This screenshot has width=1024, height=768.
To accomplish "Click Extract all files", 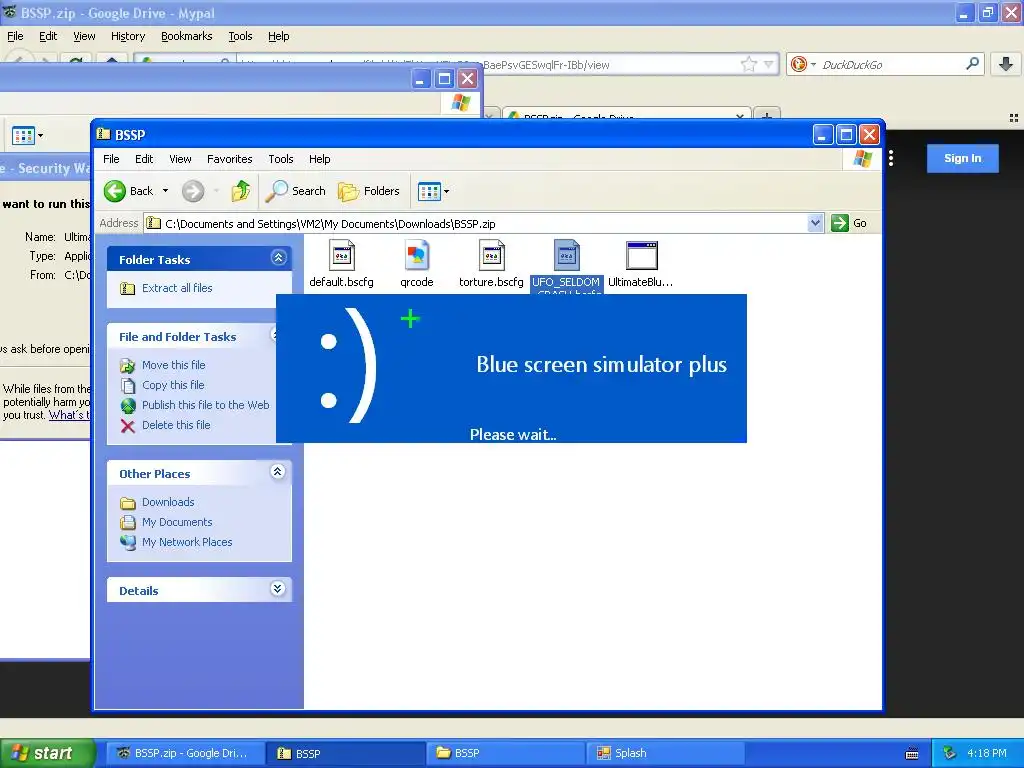I will click(177, 288).
